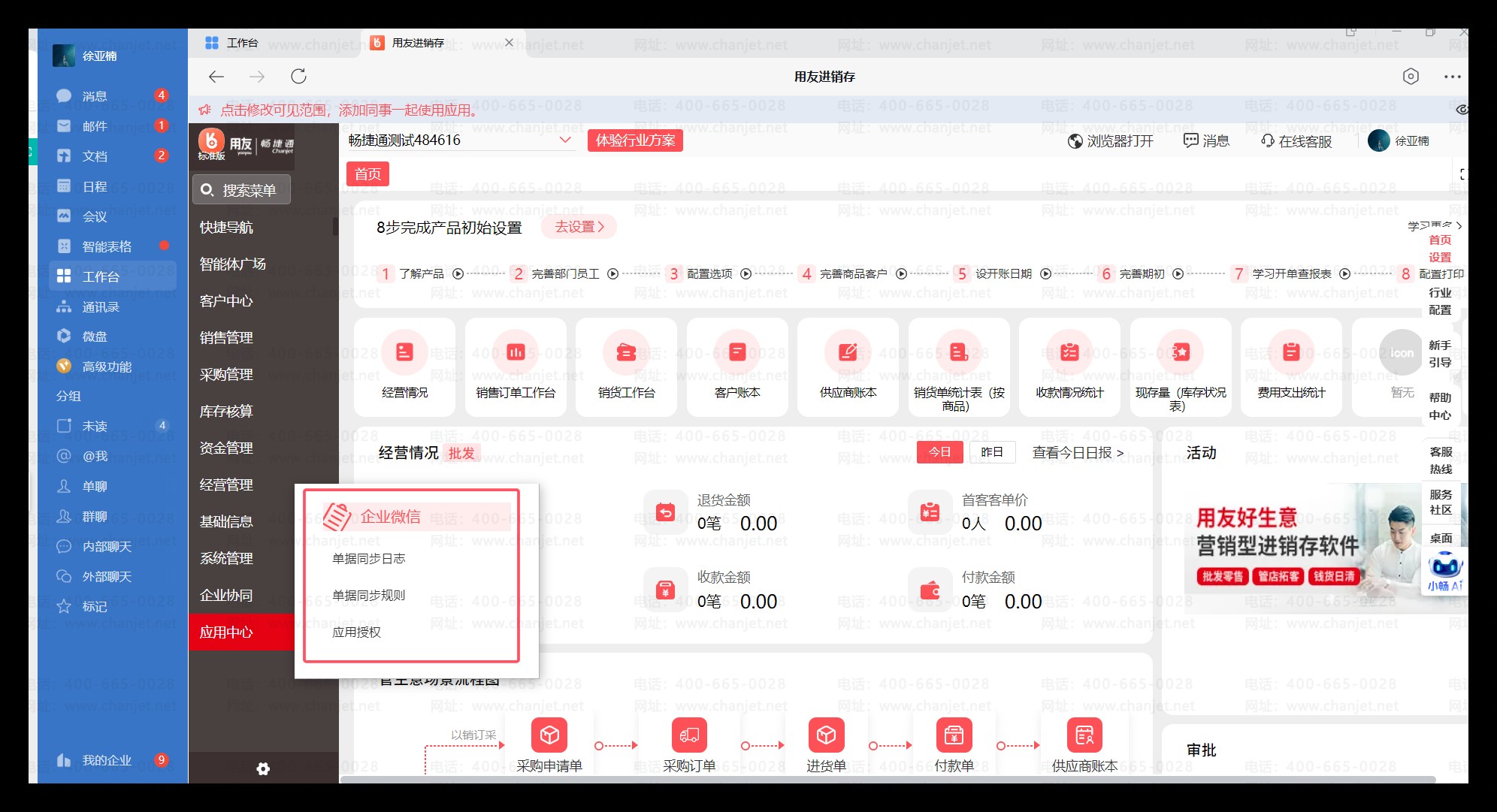Open the three-dot more options menu
The width and height of the screenshot is (1497, 812).
(x=1452, y=77)
